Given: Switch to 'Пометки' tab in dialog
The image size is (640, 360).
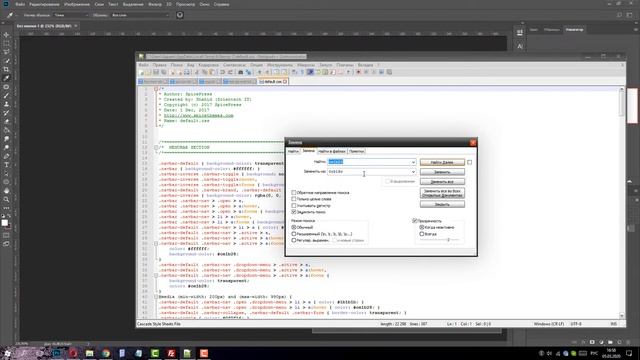Looking at the screenshot, I should (x=357, y=151).
